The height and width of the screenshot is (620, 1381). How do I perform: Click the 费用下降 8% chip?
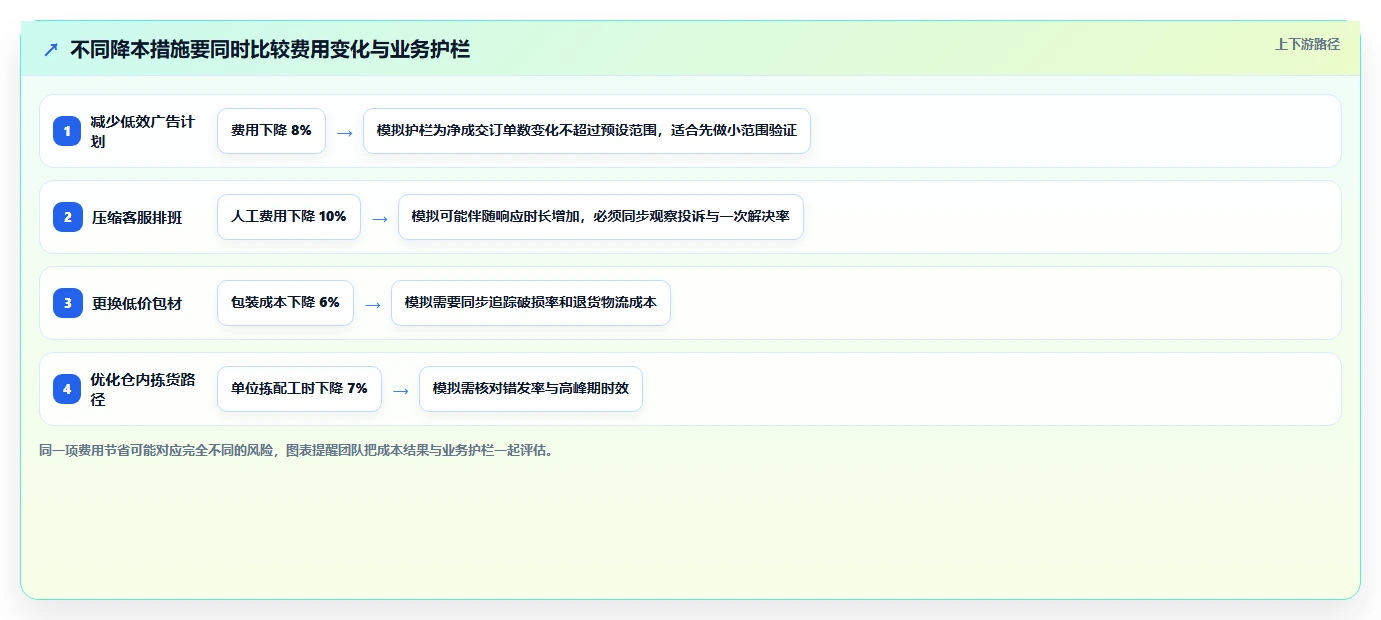[271, 131]
